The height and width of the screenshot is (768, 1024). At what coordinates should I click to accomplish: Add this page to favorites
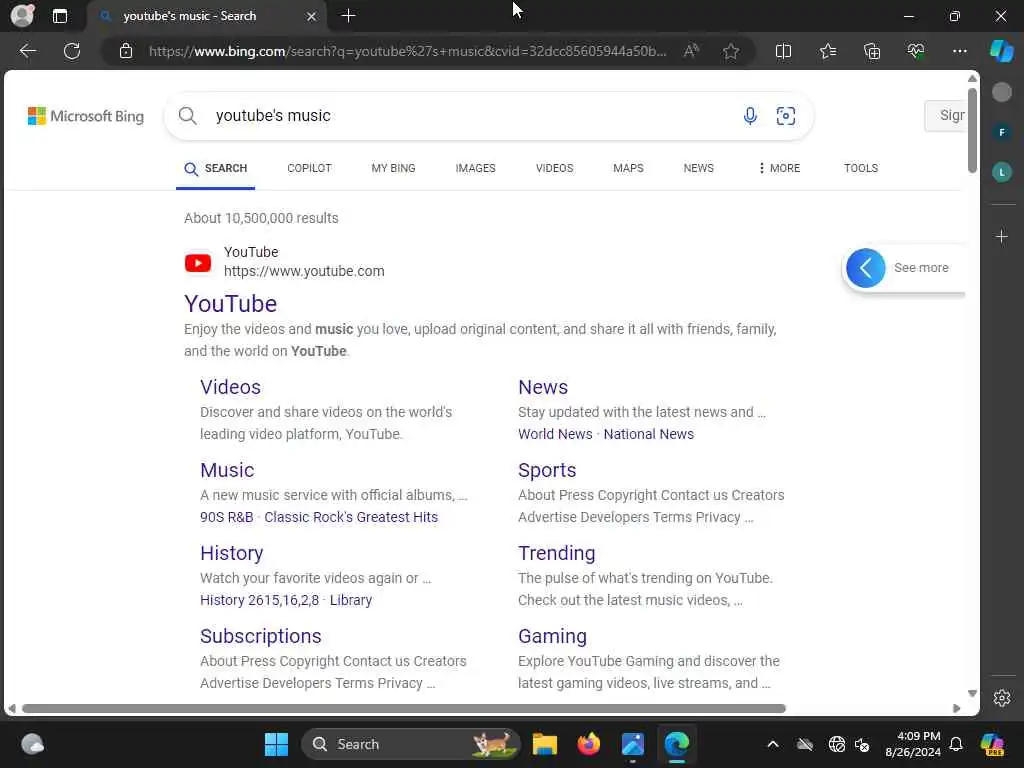[731, 51]
